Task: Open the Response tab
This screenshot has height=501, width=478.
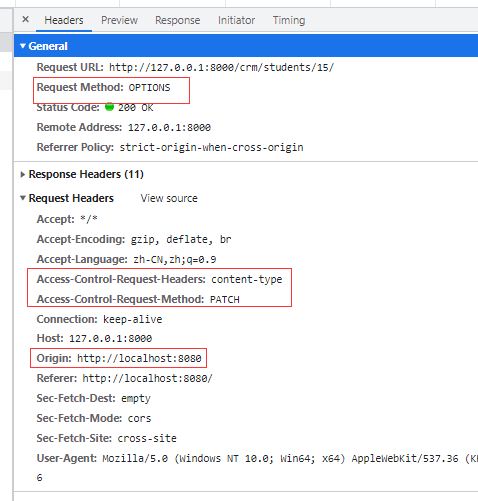Action: [x=177, y=20]
